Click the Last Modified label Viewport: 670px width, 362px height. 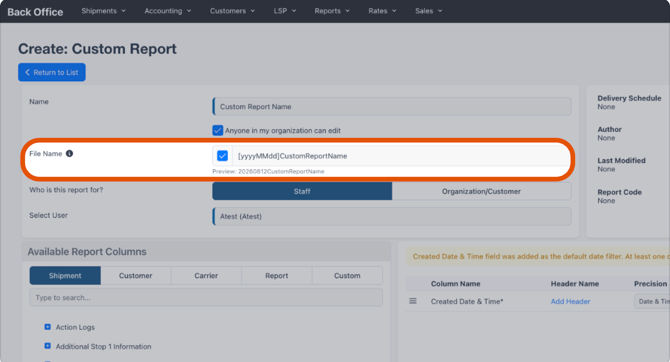[x=621, y=160]
